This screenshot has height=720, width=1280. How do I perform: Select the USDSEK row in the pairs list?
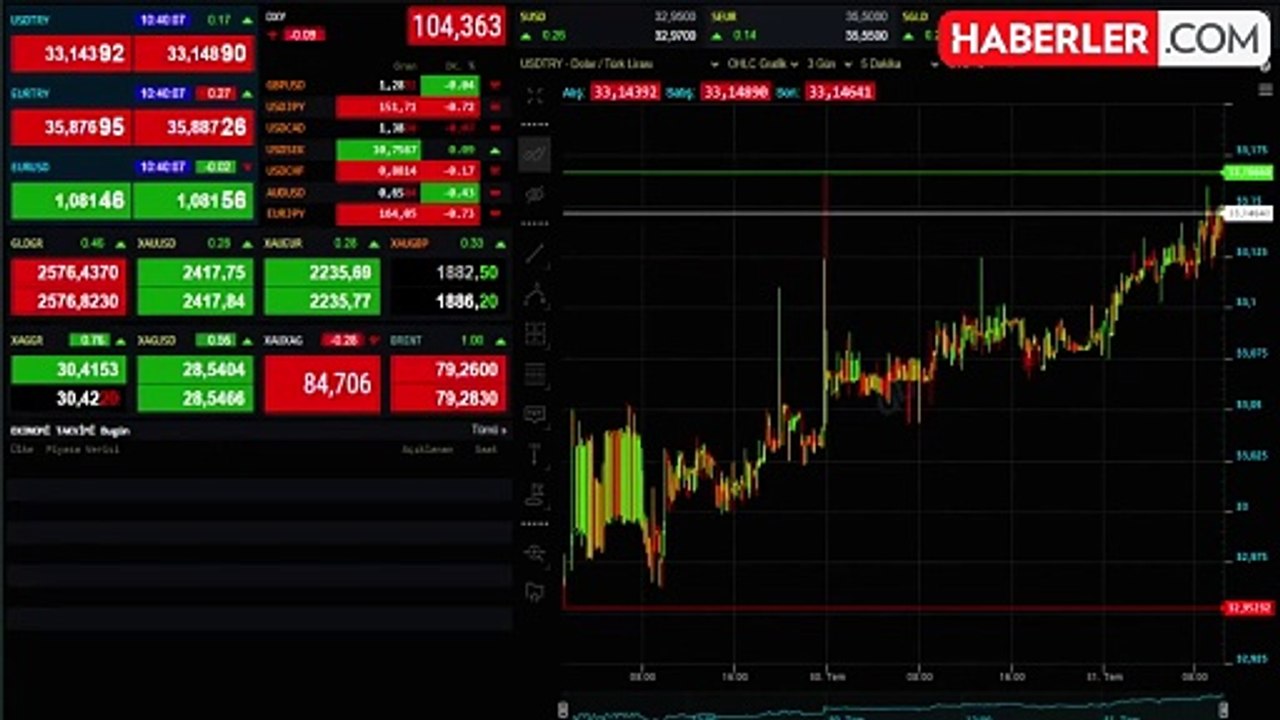[x=384, y=150]
